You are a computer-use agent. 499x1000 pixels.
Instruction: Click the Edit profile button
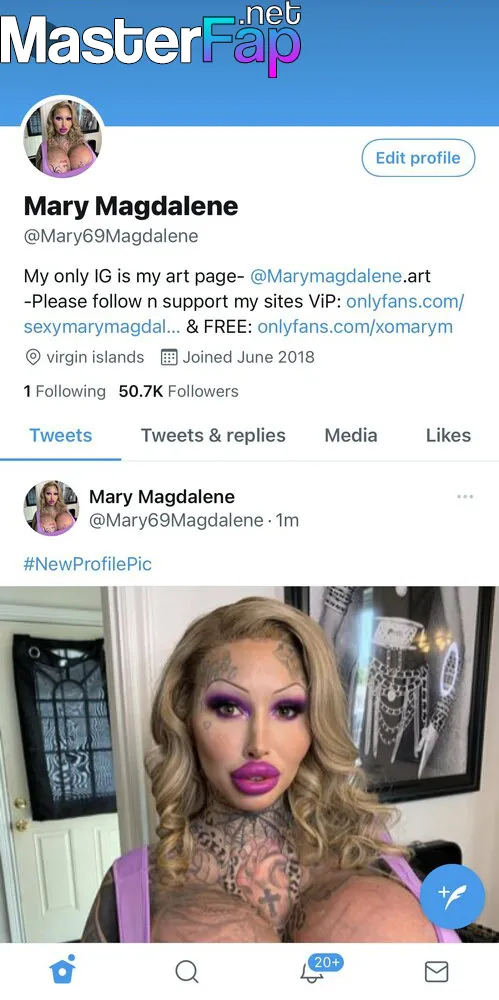point(418,158)
